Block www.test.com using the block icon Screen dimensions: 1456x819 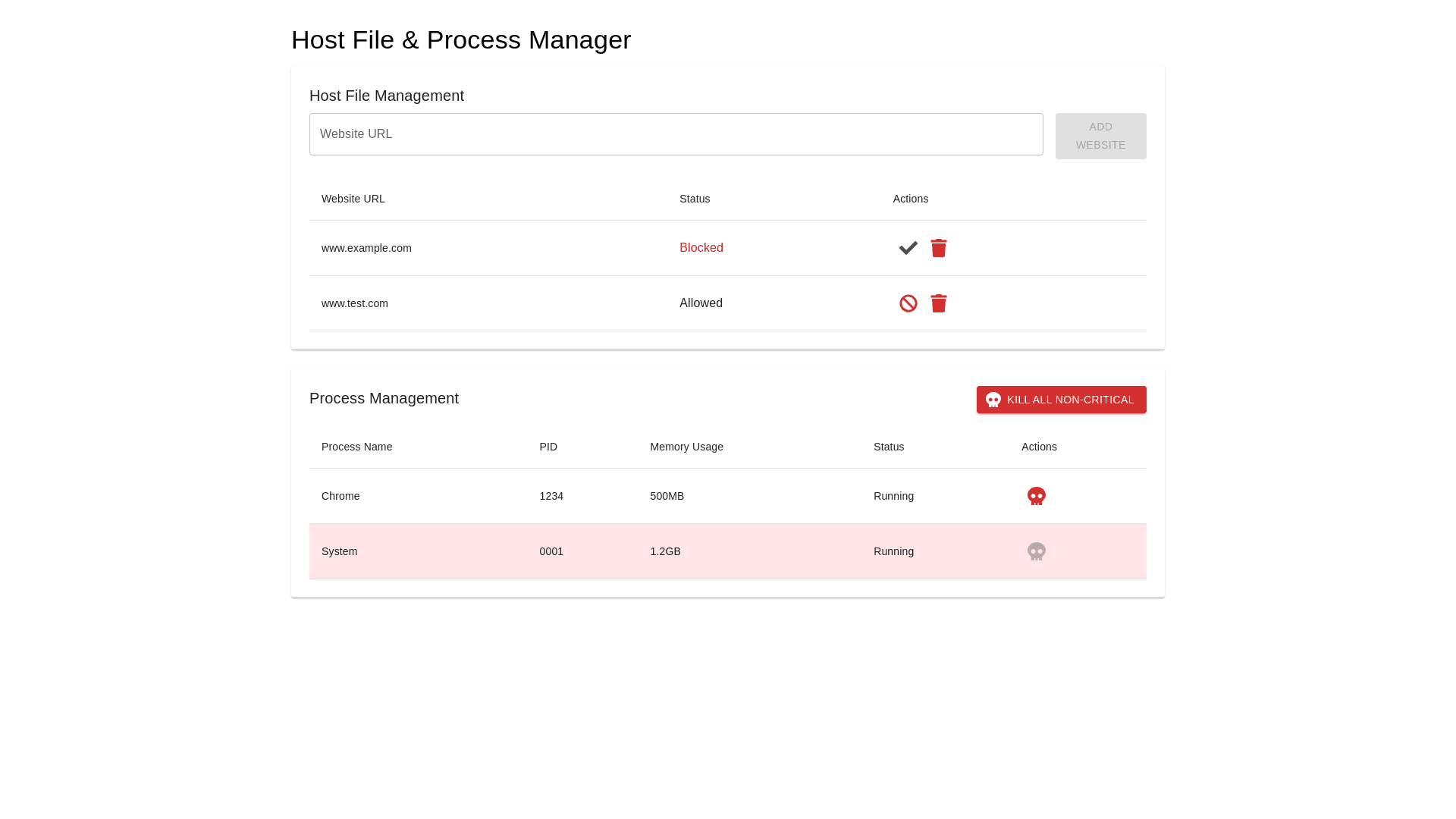[x=908, y=303]
